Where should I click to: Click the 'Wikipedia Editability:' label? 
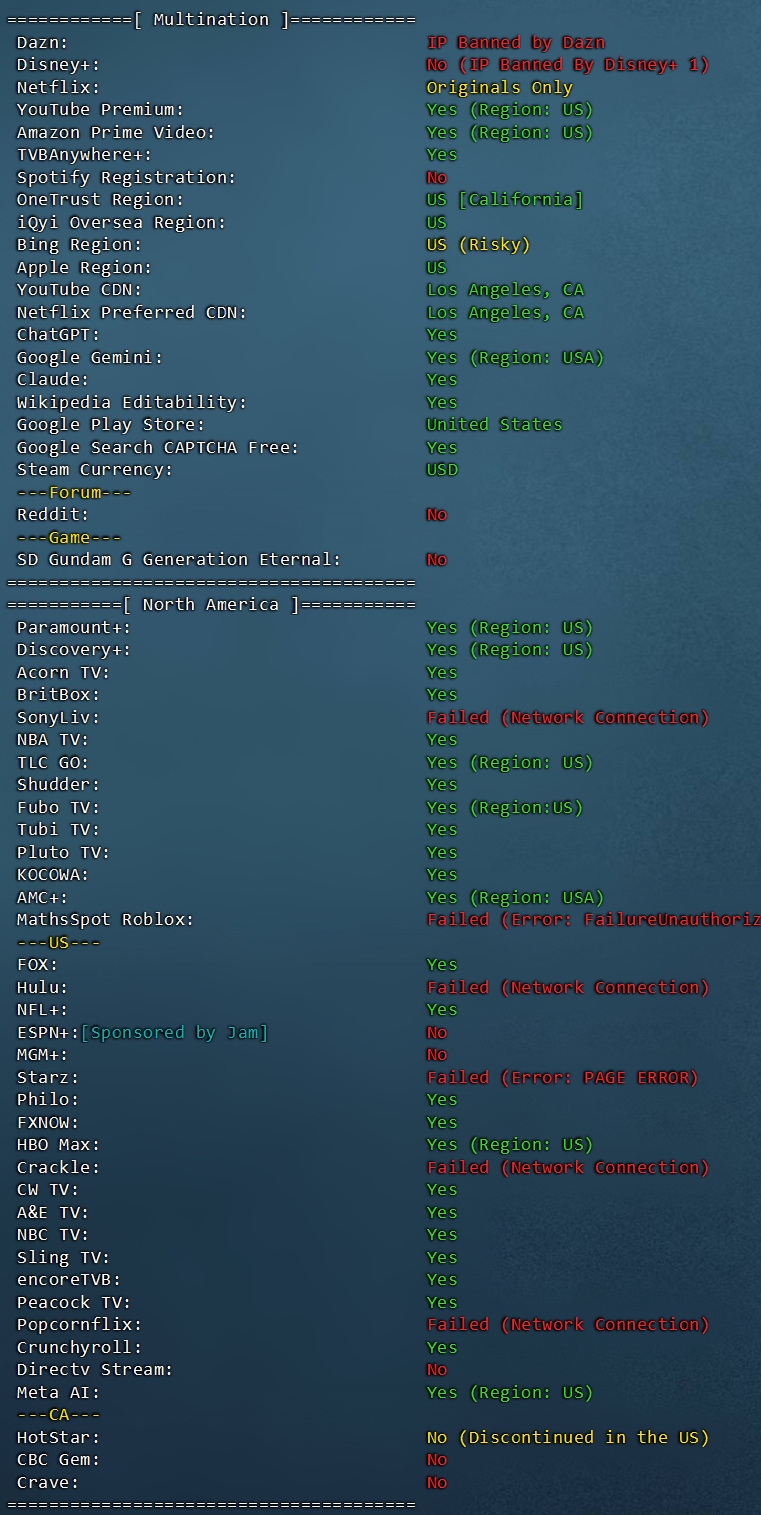point(132,403)
